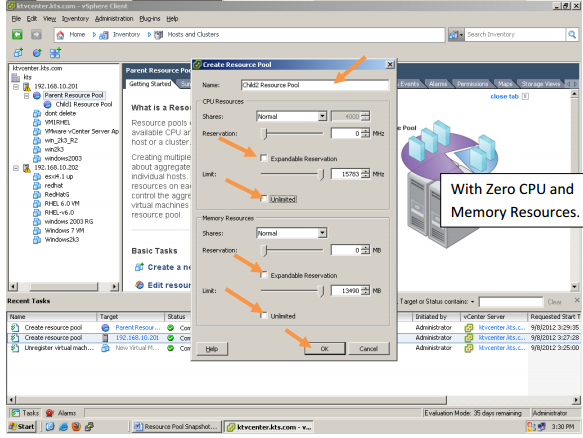Click the Help button in the dialog

click(x=212, y=349)
